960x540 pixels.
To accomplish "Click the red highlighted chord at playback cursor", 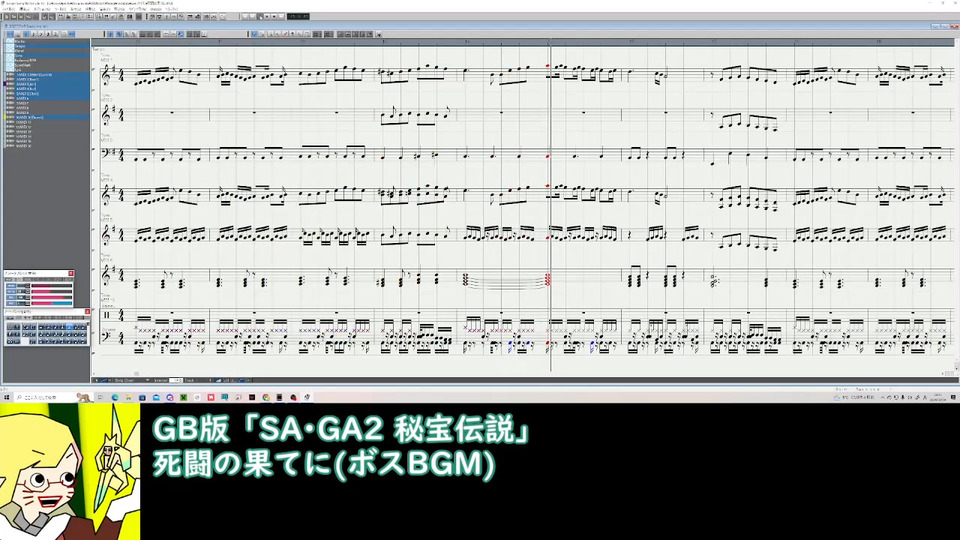I will 547,280.
